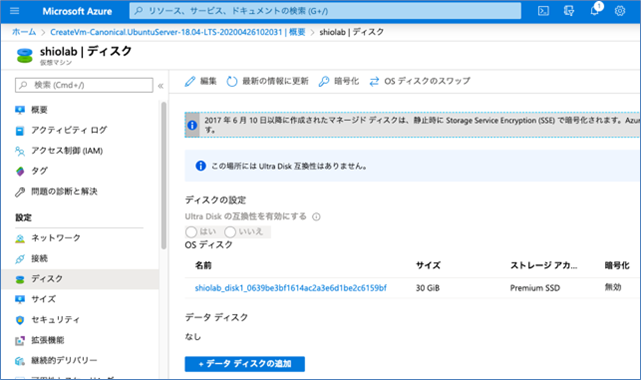Viewport: 641px width, 380px height.
Task: Click the 暗号化 column header
Action: click(x=617, y=266)
